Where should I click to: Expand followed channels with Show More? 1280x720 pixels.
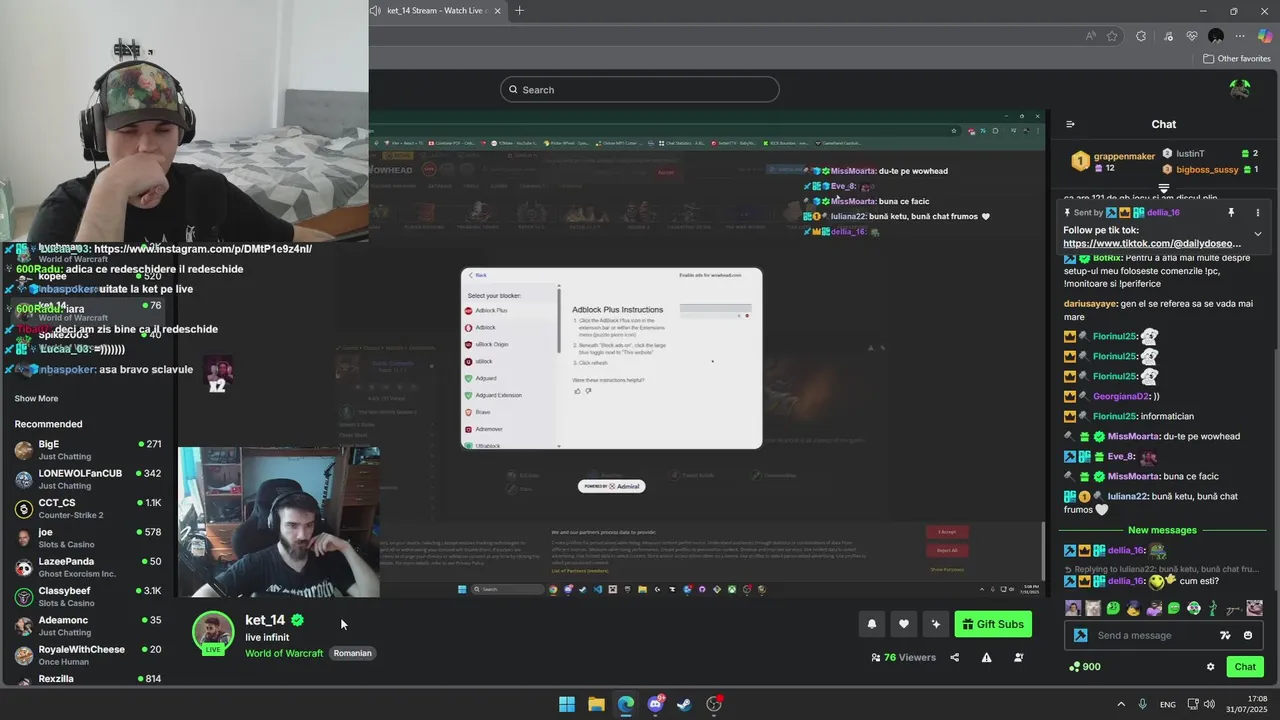(36, 398)
